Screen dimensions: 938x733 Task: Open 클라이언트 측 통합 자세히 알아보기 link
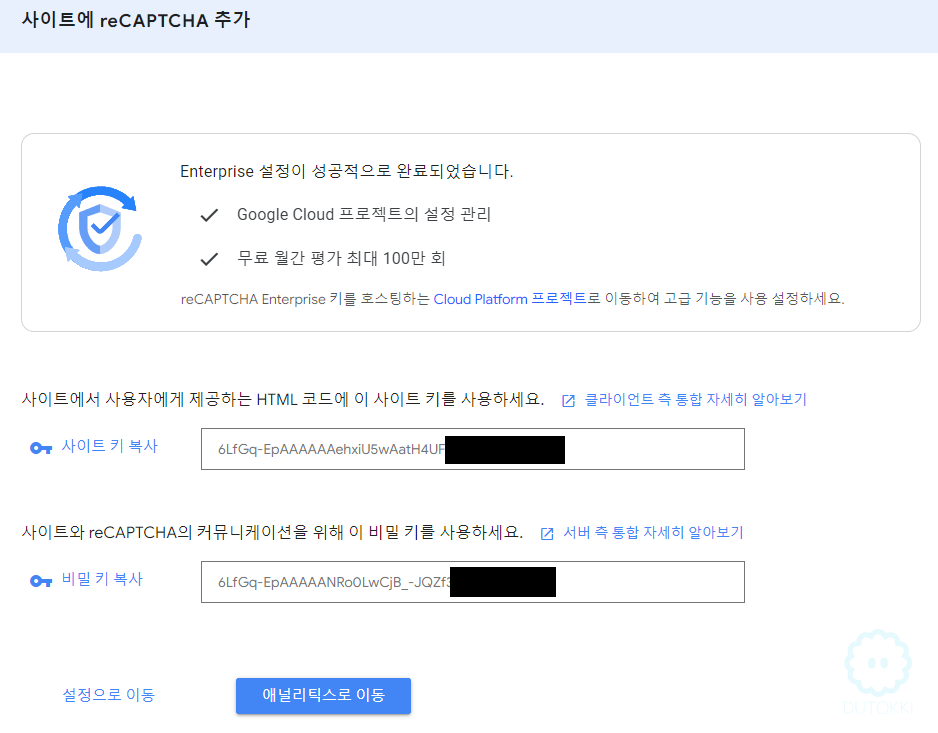click(695, 400)
